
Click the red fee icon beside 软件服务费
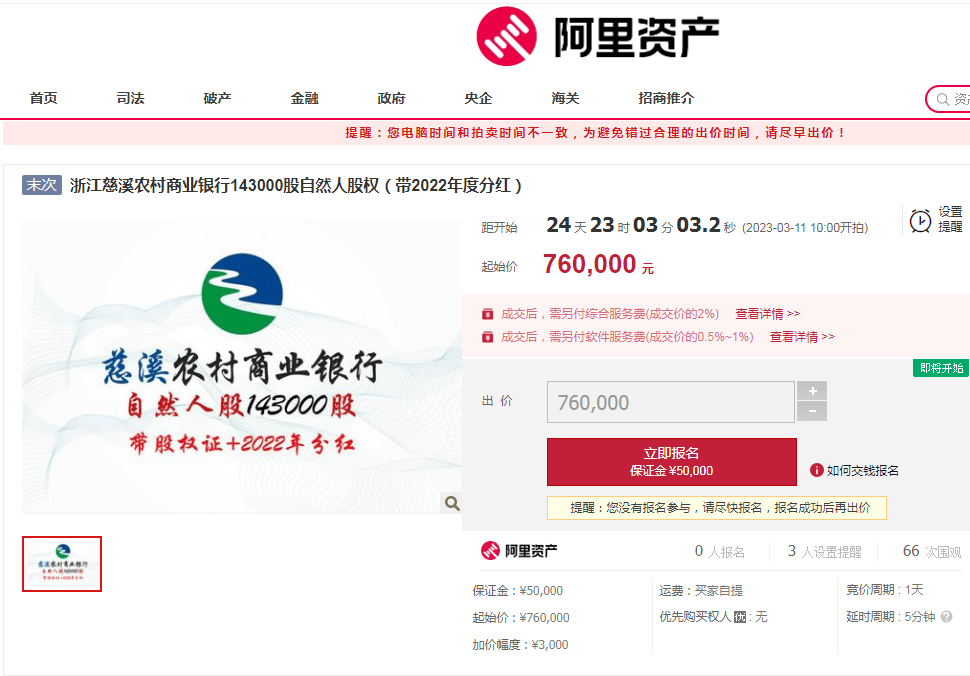coord(487,337)
